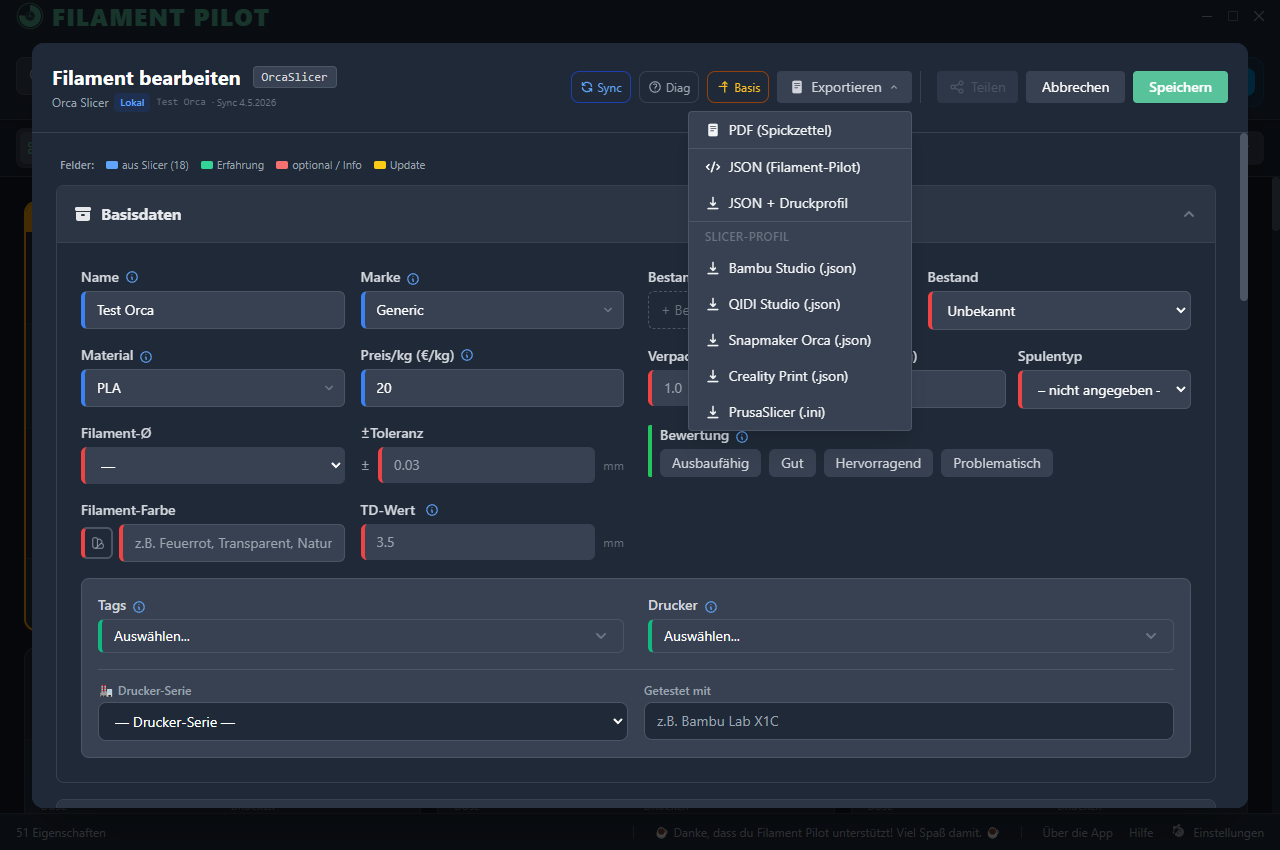Open Über die App link

tap(1077, 833)
